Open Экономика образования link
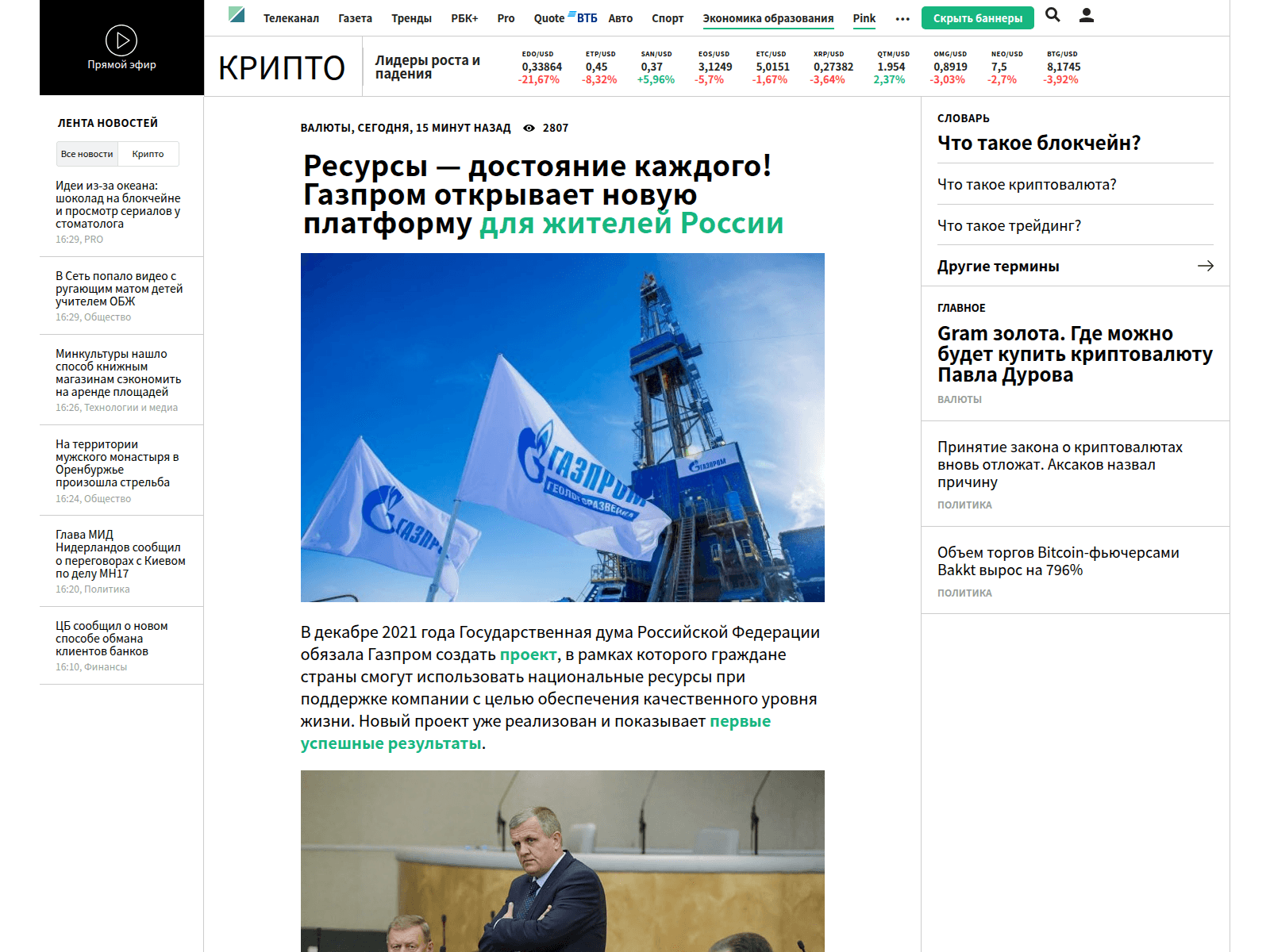Image resolution: width=1270 pixels, height=952 pixels. (x=768, y=18)
